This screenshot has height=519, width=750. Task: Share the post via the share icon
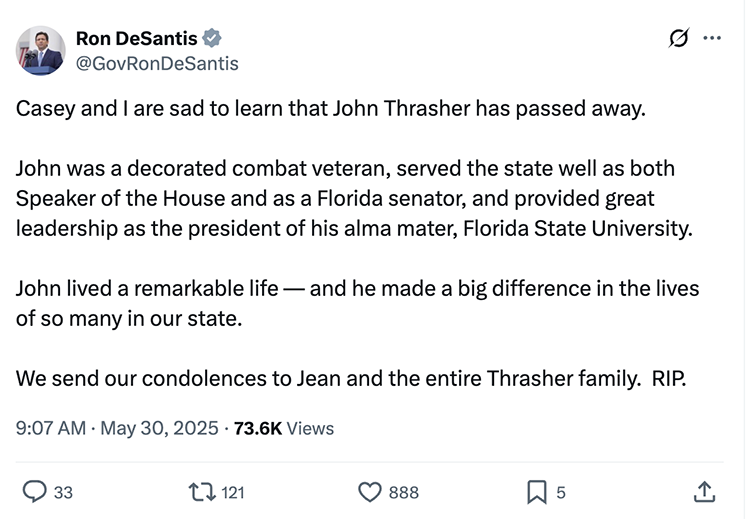[x=703, y=491]
